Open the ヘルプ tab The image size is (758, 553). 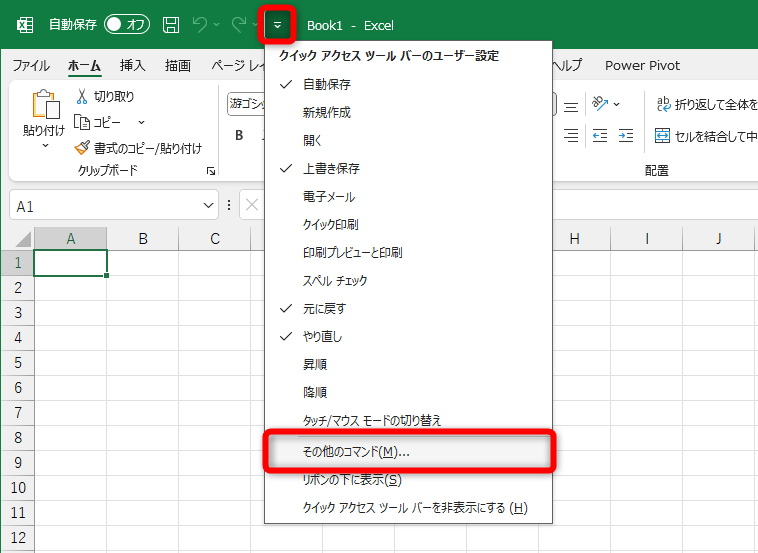click(568, 65)
